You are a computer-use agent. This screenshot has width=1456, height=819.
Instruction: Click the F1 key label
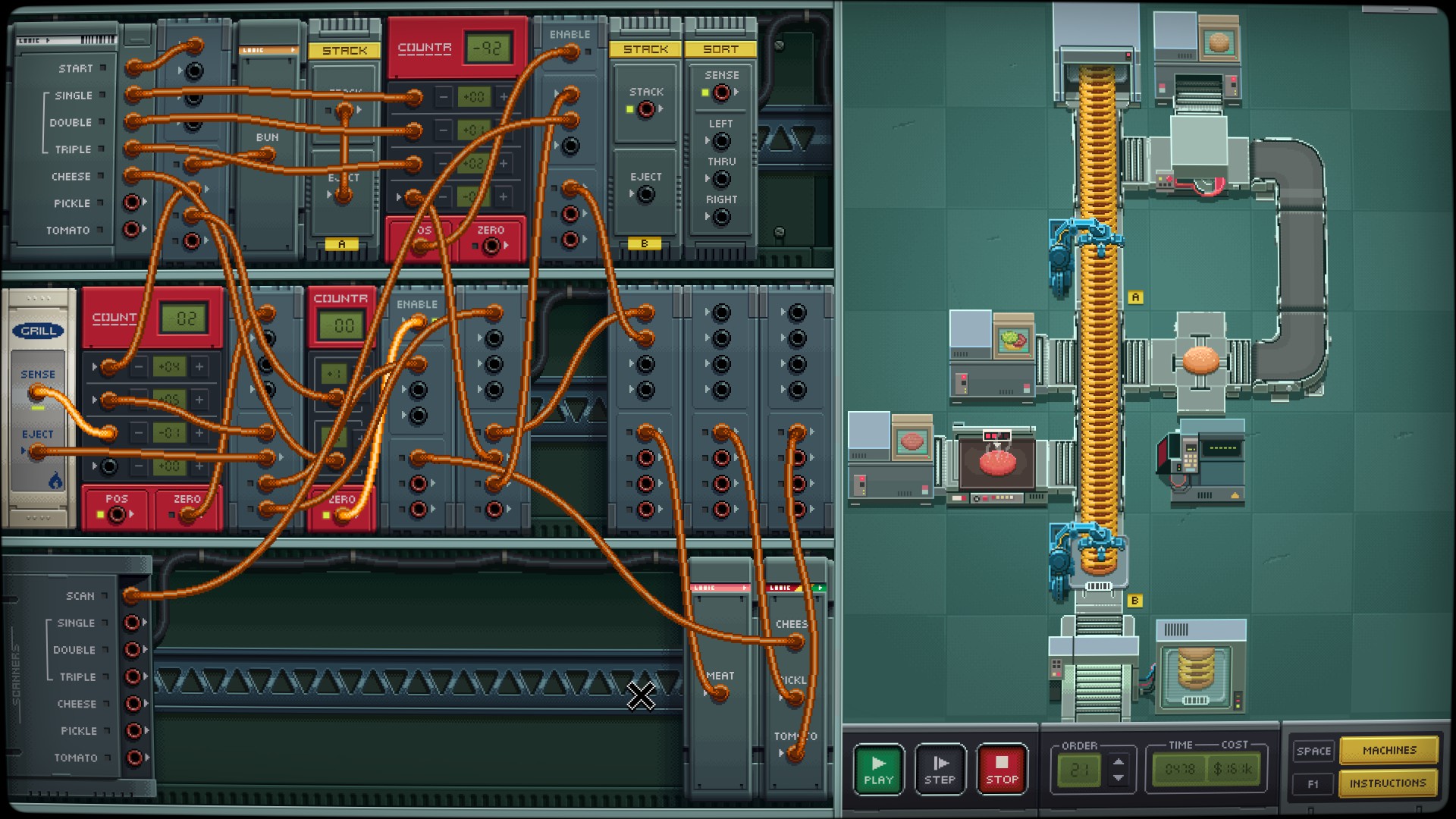(x=1313, y=783)
